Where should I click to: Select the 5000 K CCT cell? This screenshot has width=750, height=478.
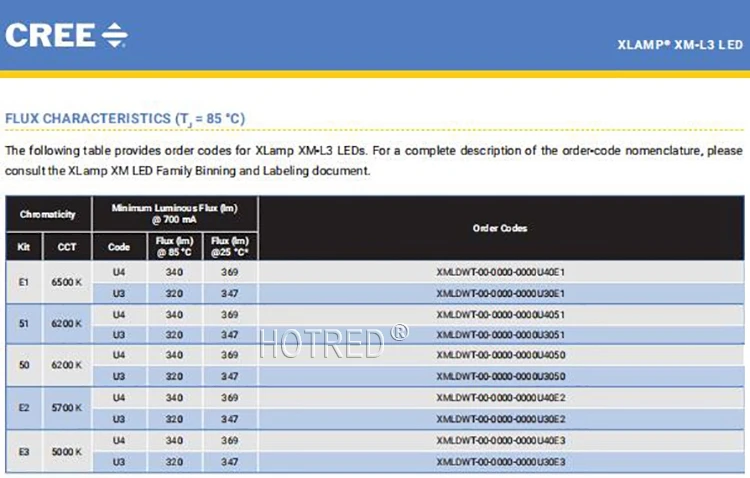(x=67, y=451)
